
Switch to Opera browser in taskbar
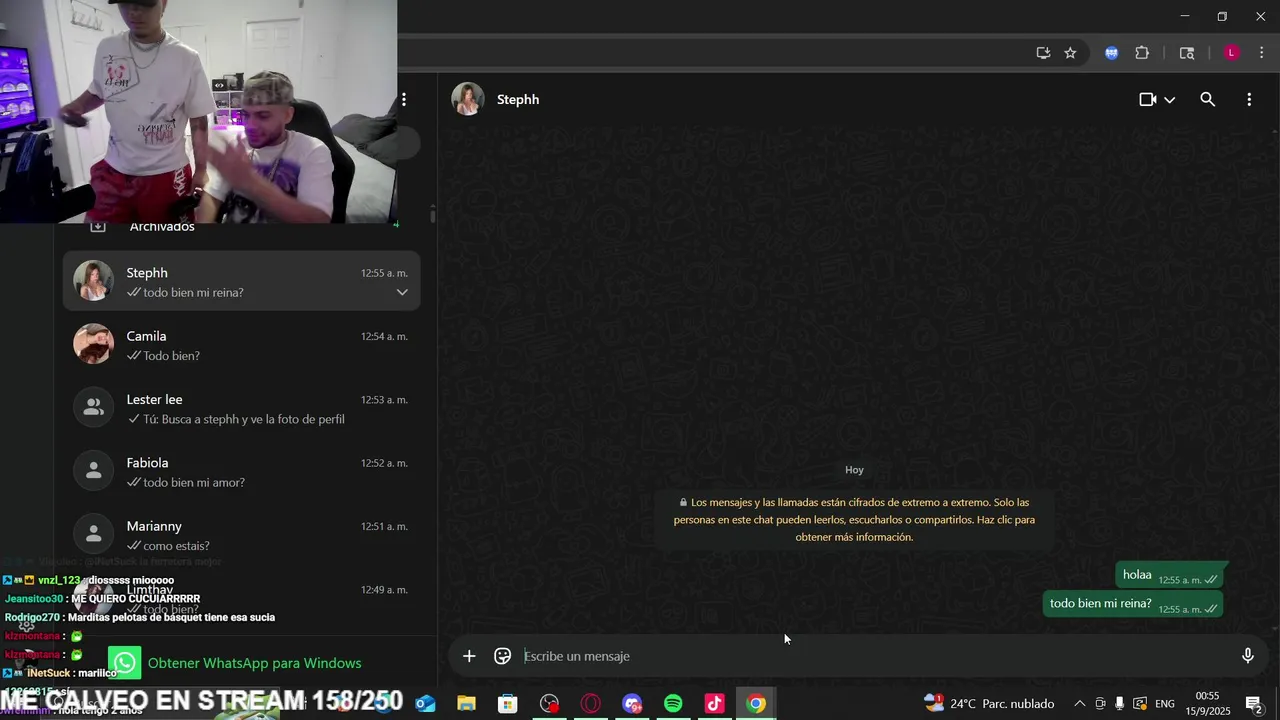[590, 704]
